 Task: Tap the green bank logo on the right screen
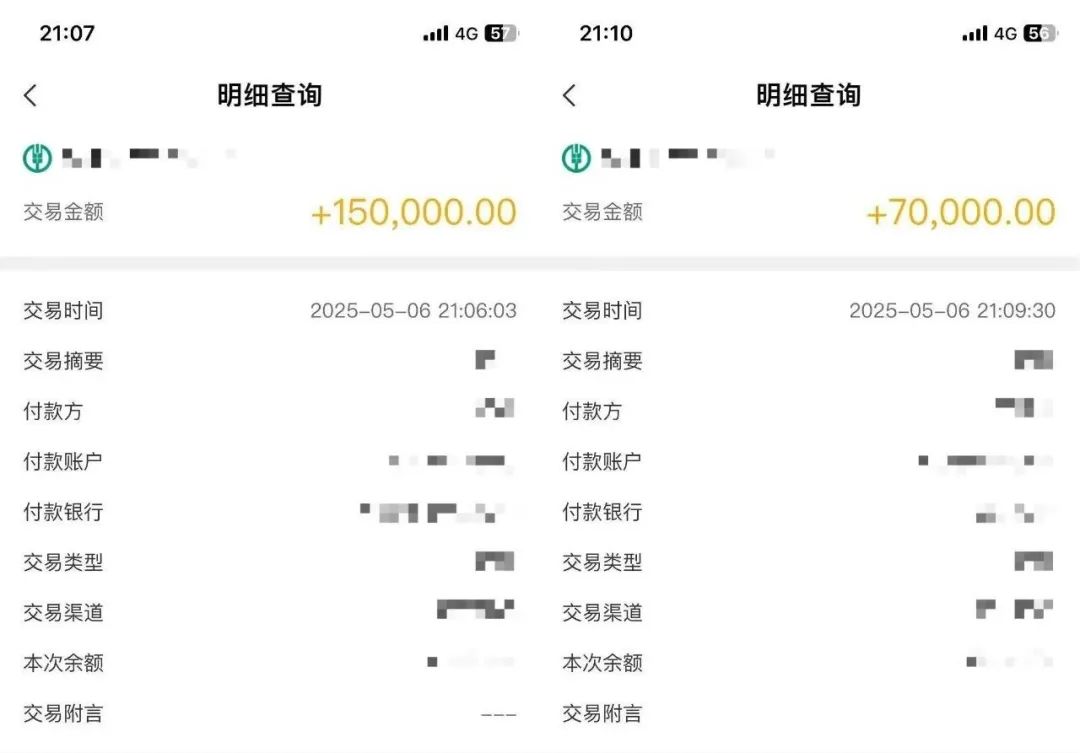point(576,158)
